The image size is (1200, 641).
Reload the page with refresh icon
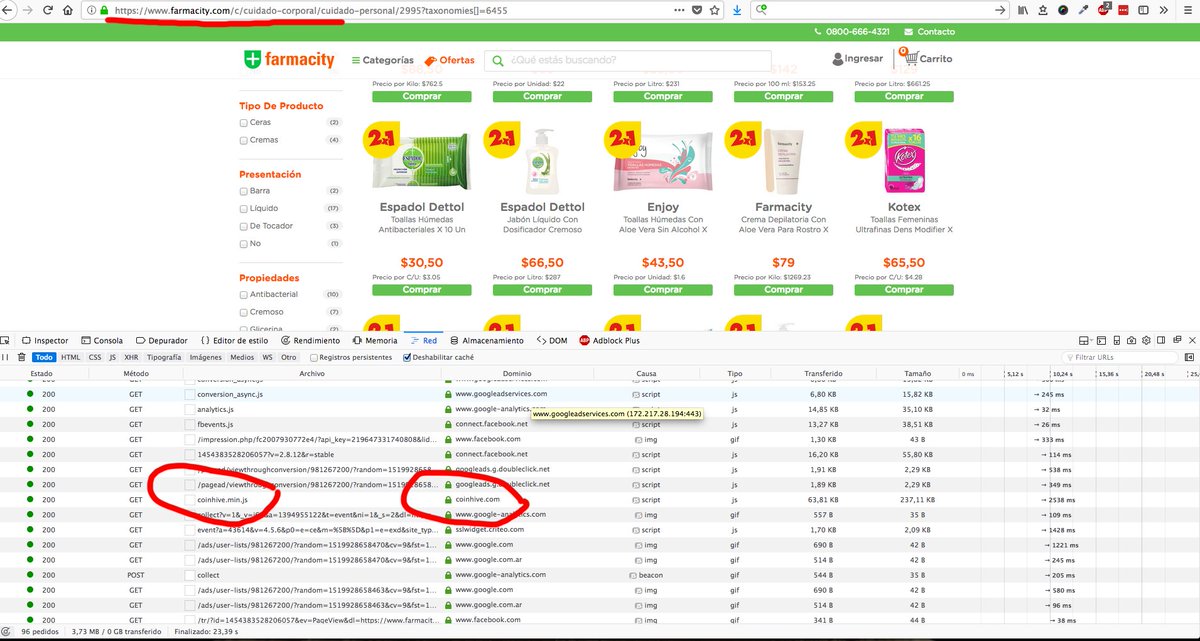(x=46, y=10)
